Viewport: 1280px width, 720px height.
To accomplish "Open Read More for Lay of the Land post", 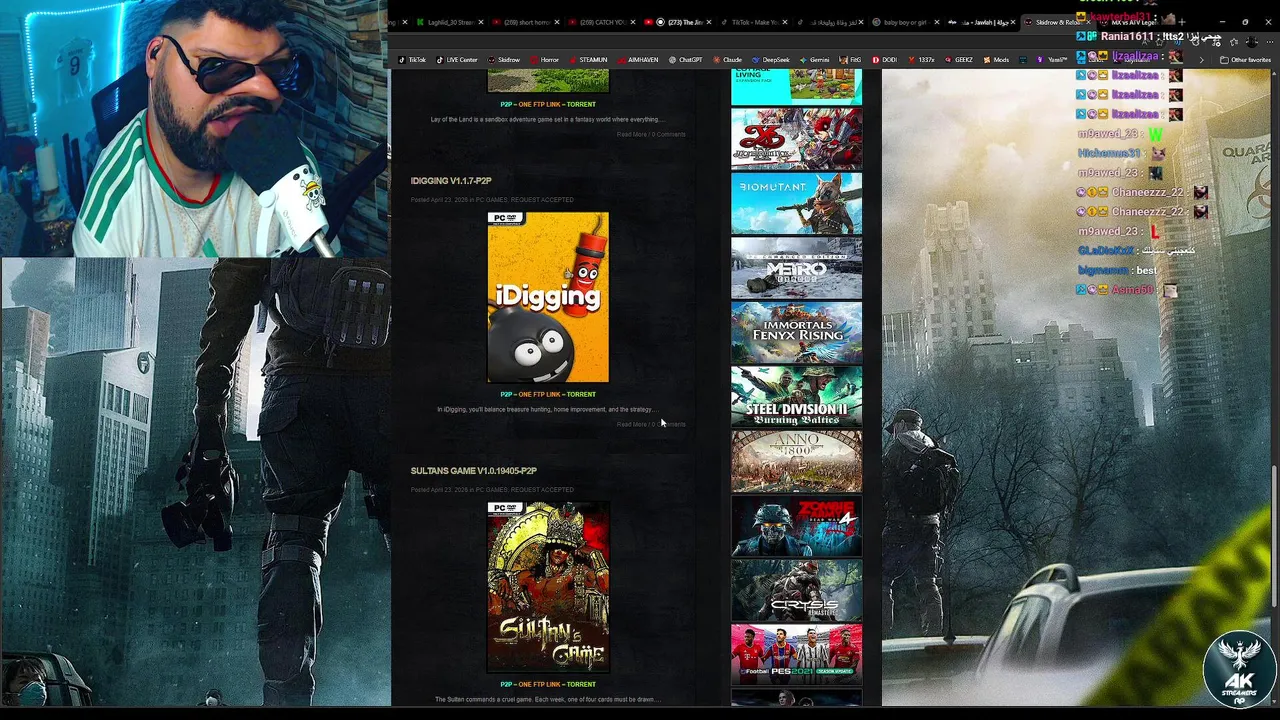I will (632, 134).
